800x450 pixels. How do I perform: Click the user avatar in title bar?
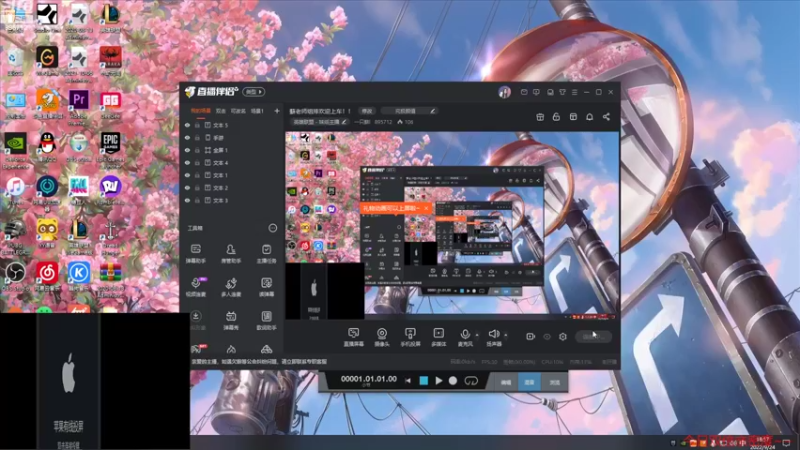tap(505, 92)
